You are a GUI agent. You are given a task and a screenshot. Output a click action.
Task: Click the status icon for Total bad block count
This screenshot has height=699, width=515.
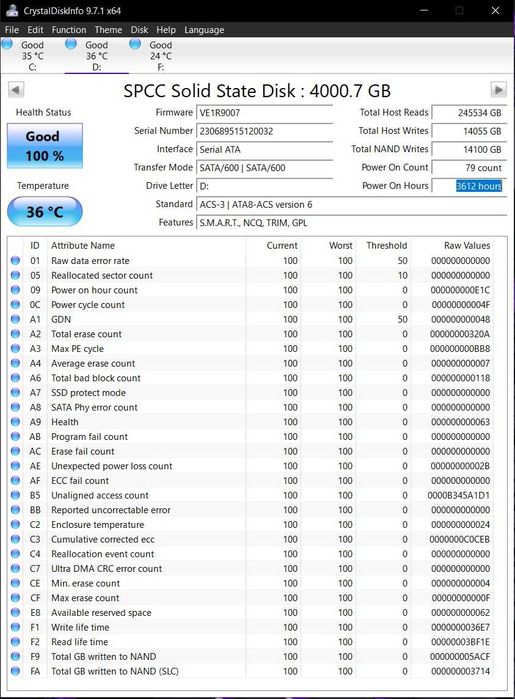pyautogui.click(x=15, y=378)
